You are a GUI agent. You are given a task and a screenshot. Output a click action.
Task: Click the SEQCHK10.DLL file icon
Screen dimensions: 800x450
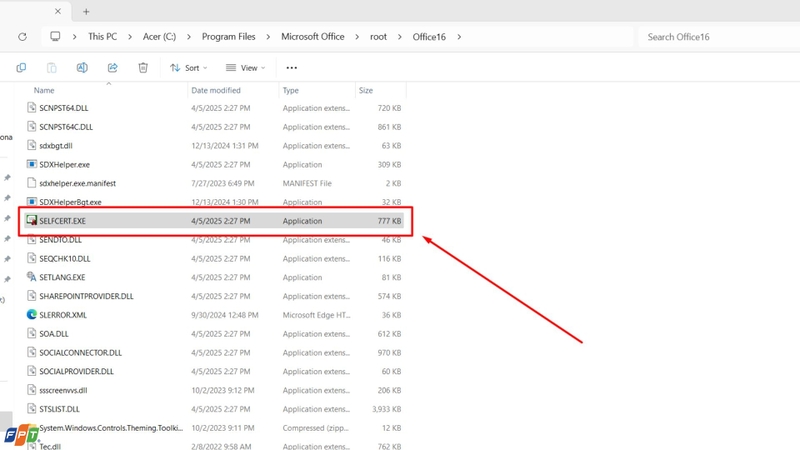click(x=32, y=258)
